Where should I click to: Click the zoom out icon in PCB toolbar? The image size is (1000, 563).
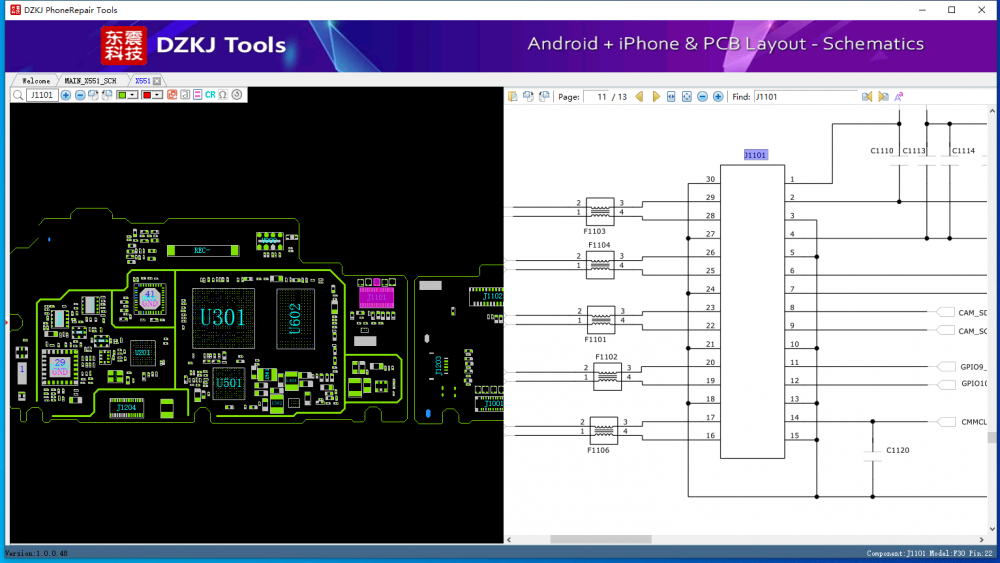tap(80, 95)
